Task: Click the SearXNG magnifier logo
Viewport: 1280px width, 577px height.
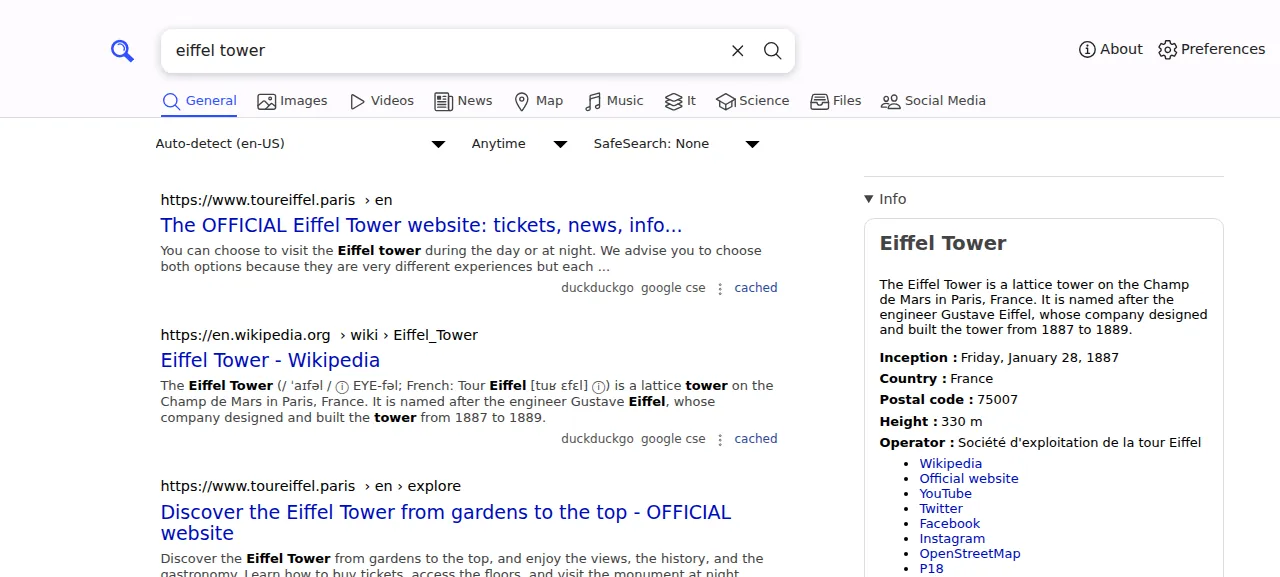Action: (122, 51)
